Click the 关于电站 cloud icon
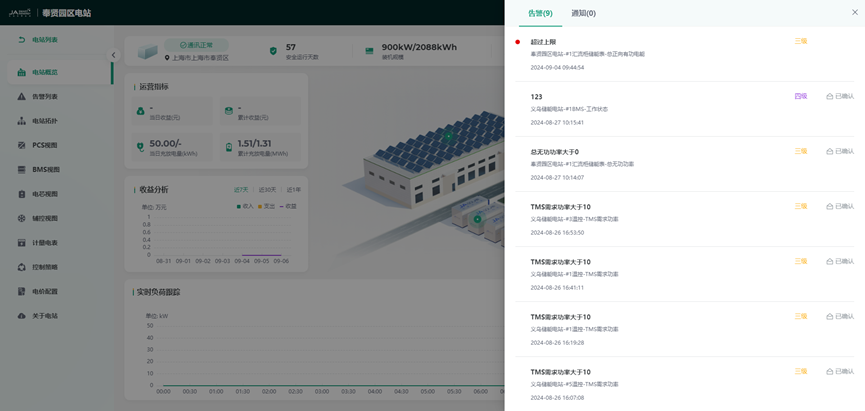Screen dimensions: 865x411 pos(22,316)
